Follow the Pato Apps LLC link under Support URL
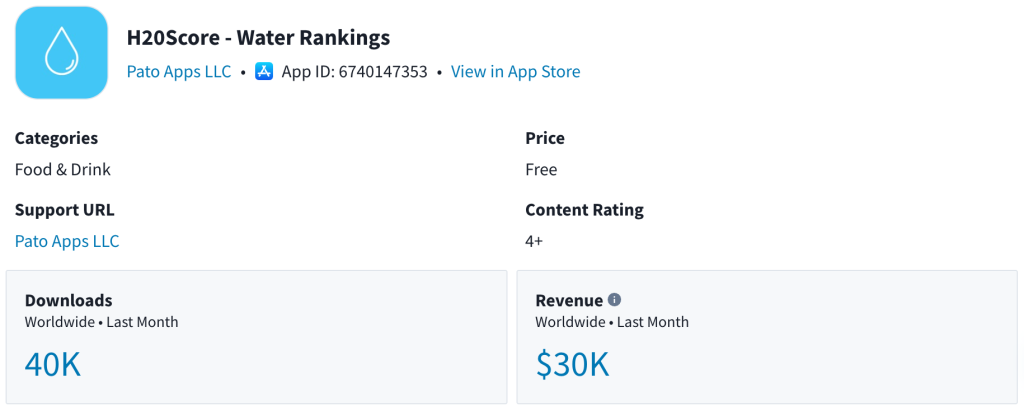Screen dimensions: 1024x411 pyautogui.click(x=67, y=241)
